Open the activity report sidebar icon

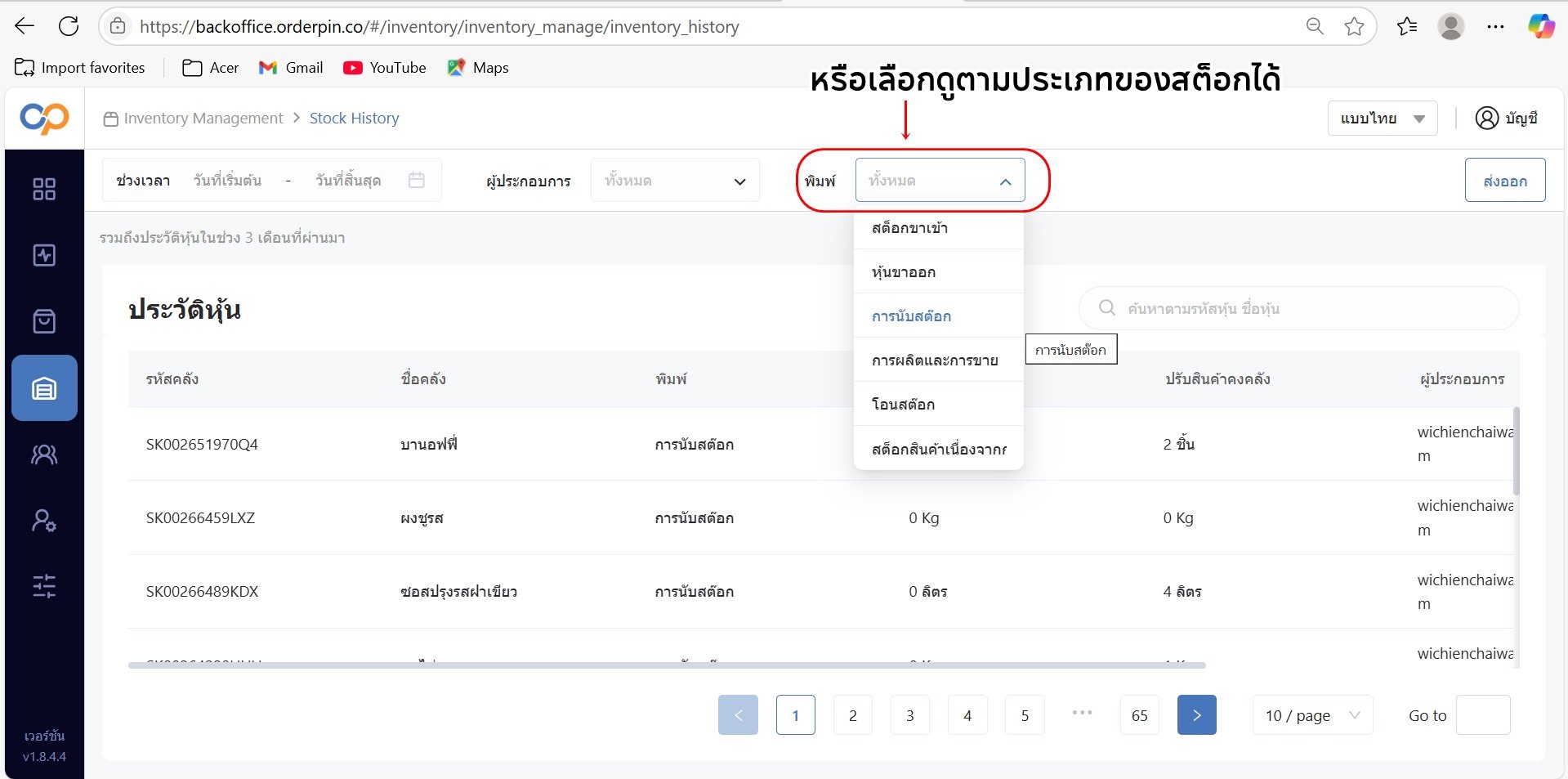(x=44, y=255)
